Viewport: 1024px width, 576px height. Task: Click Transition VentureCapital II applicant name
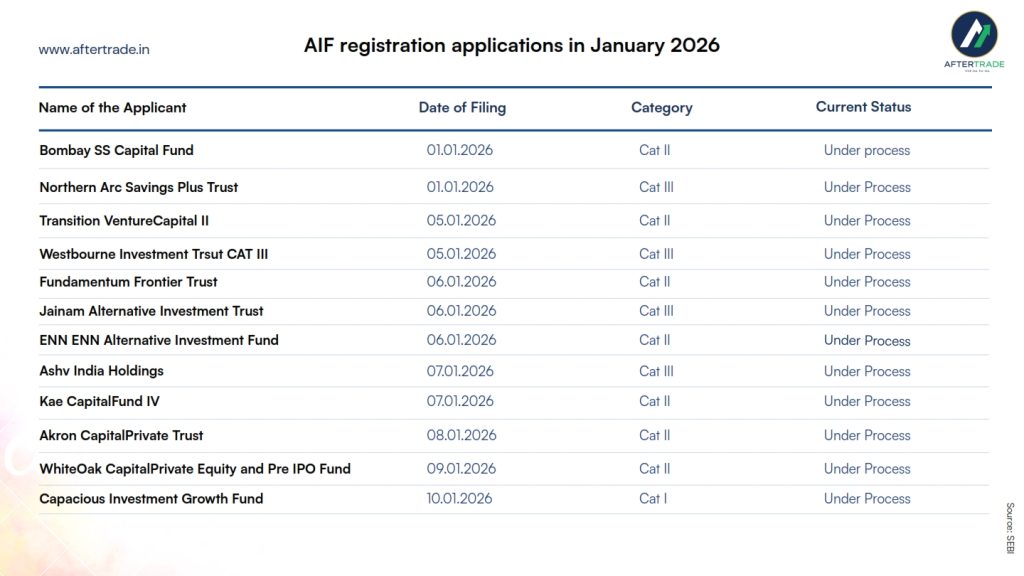pos(124,220)
